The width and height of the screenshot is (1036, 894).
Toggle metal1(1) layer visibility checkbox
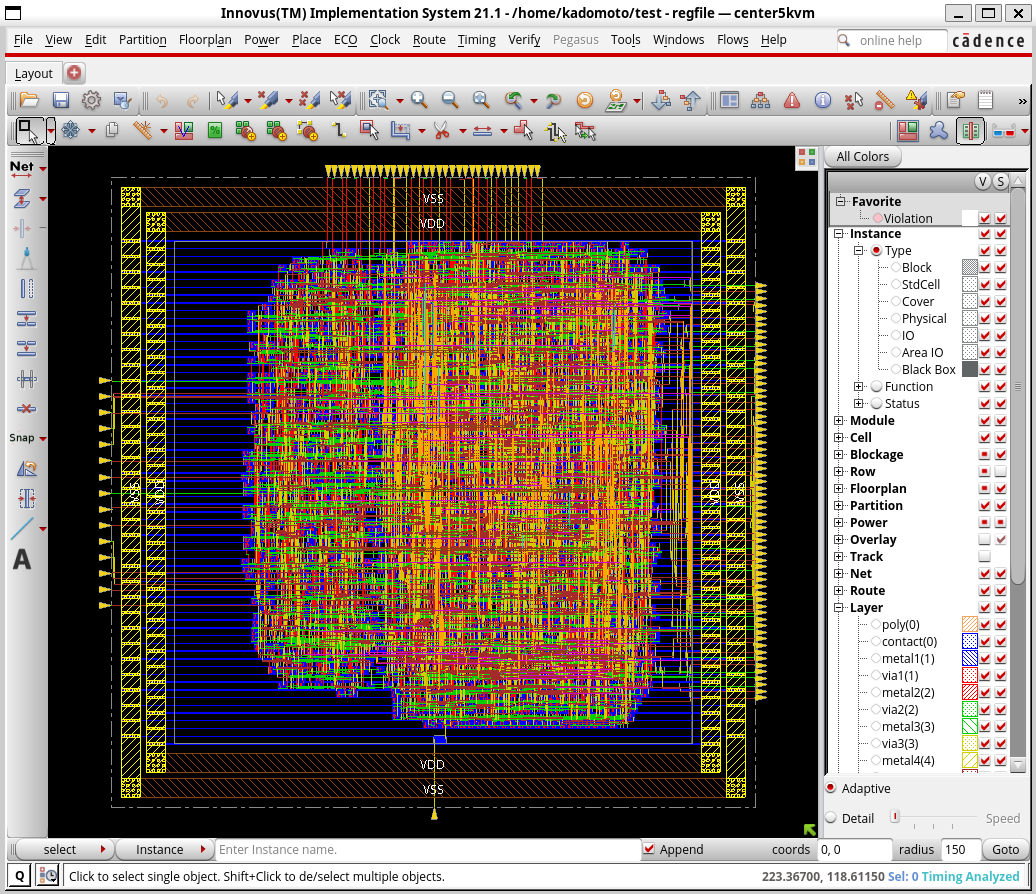(x=984, y=658)
